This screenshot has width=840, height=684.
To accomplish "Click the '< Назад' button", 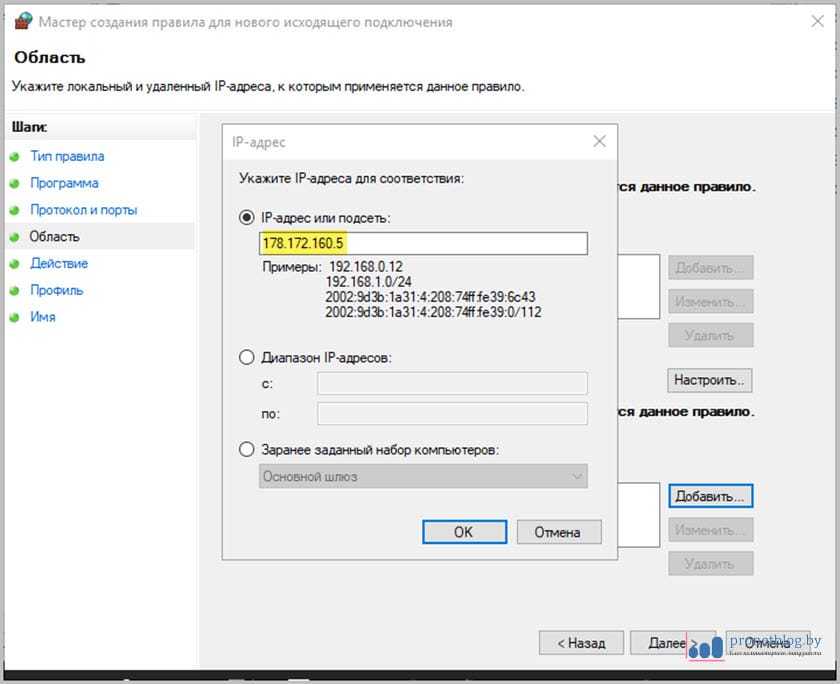I will [581, 642].
